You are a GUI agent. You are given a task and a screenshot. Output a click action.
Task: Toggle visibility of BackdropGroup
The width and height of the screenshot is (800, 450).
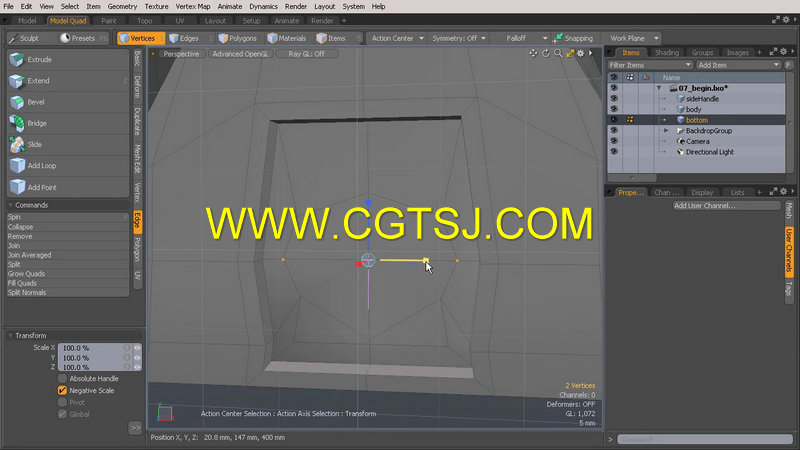click(x=614, y=131)
